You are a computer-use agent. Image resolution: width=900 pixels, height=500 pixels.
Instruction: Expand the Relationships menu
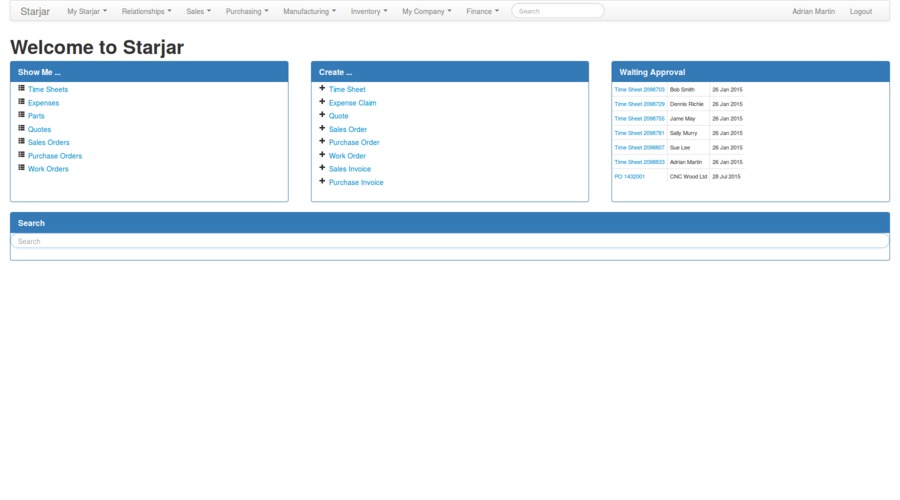pos(146,11)
